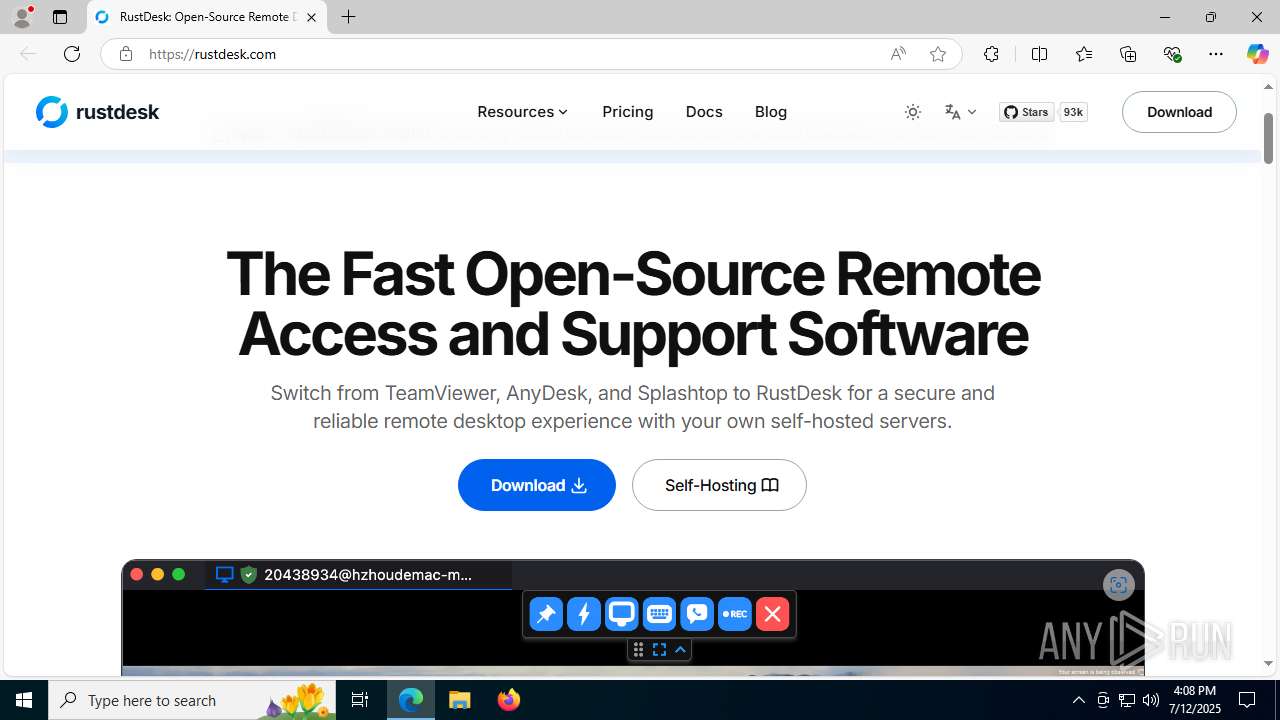Open a new tab with the plus button
The width and height of the screenshot is (1280, 720).
(x=348, y=17)
